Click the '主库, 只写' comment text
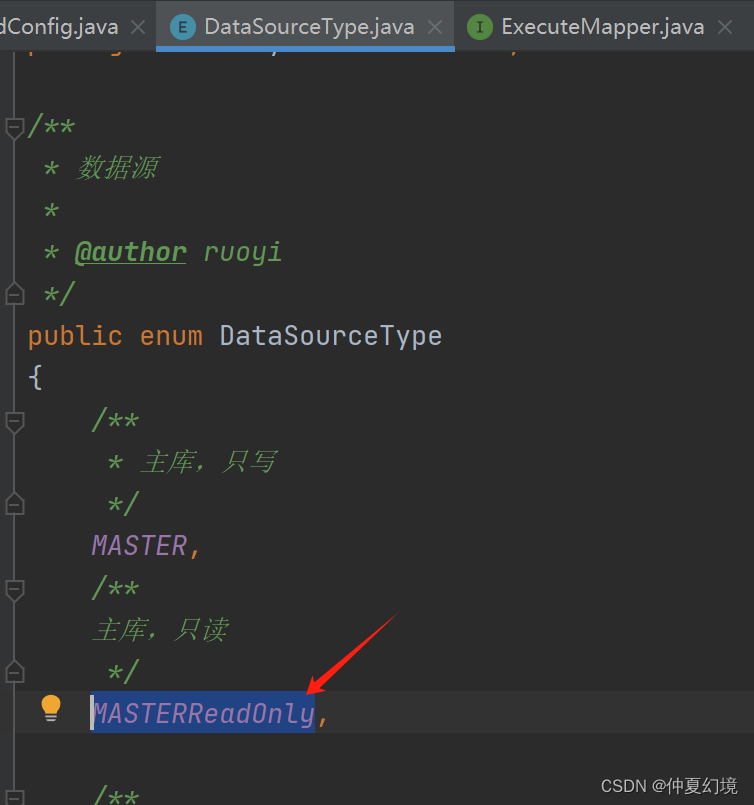The image size is (754, 805). pyautogui.click(x=208, y=462)
